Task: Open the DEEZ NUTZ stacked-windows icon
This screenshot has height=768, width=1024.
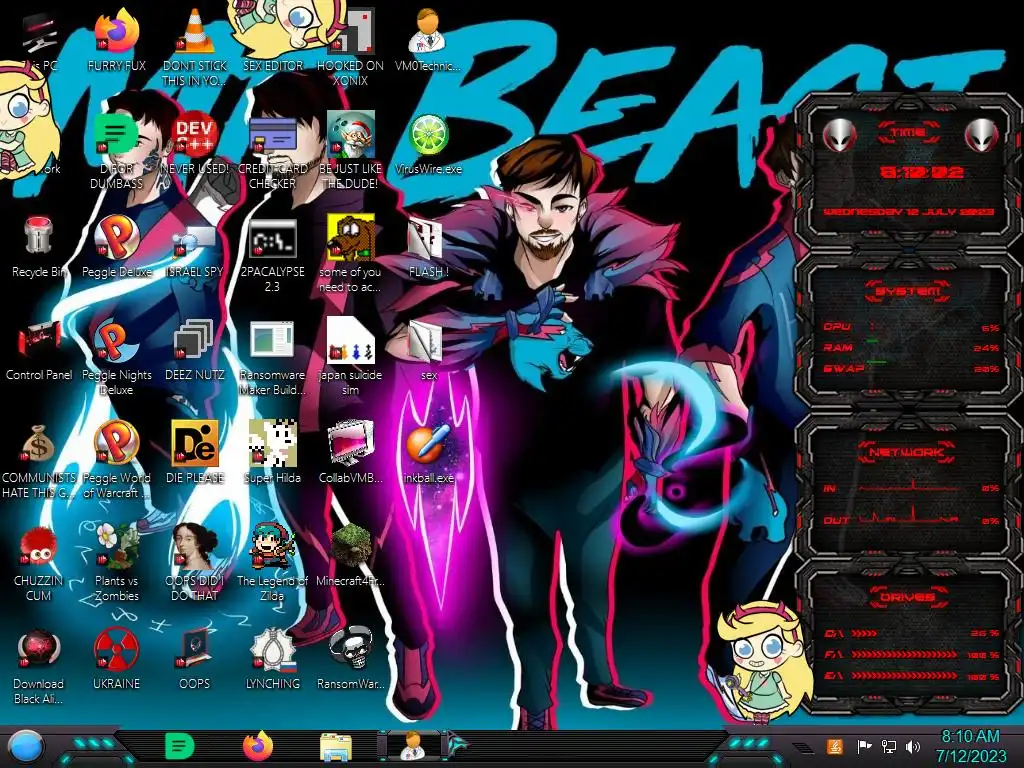Action: coord(195,349)
